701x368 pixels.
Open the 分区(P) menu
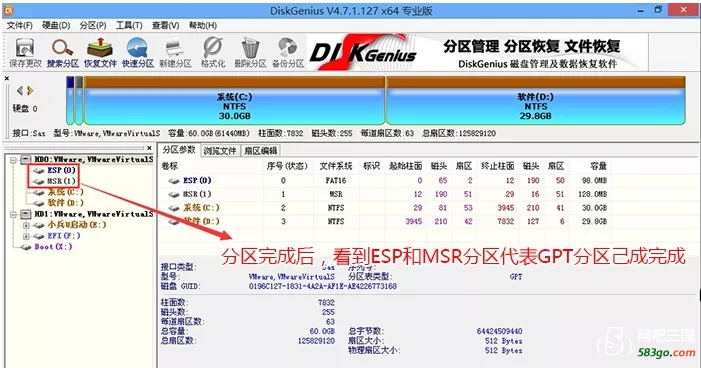click(x=93, y=25)
